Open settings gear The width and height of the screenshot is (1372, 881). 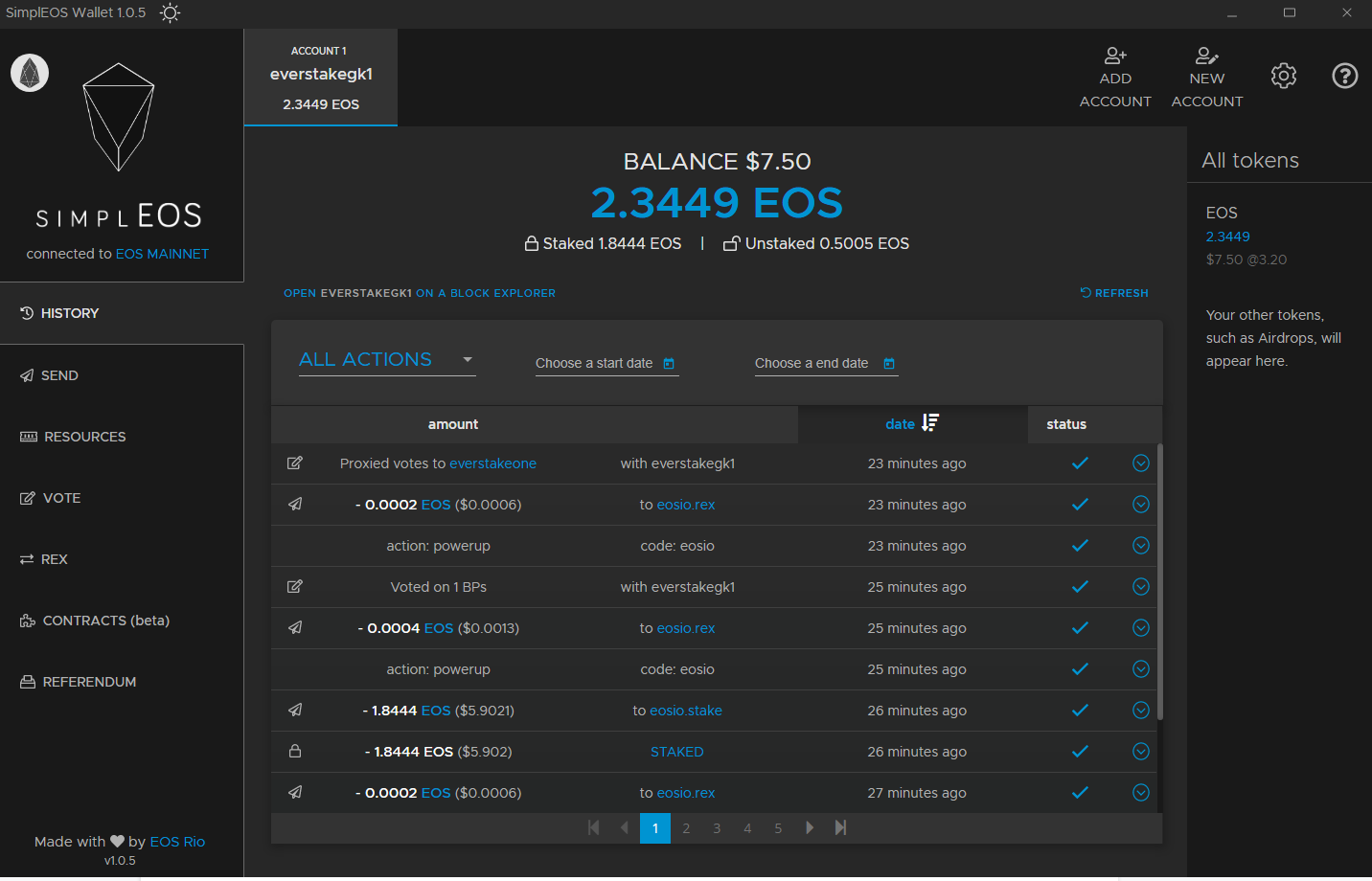tap(1284, 76)
